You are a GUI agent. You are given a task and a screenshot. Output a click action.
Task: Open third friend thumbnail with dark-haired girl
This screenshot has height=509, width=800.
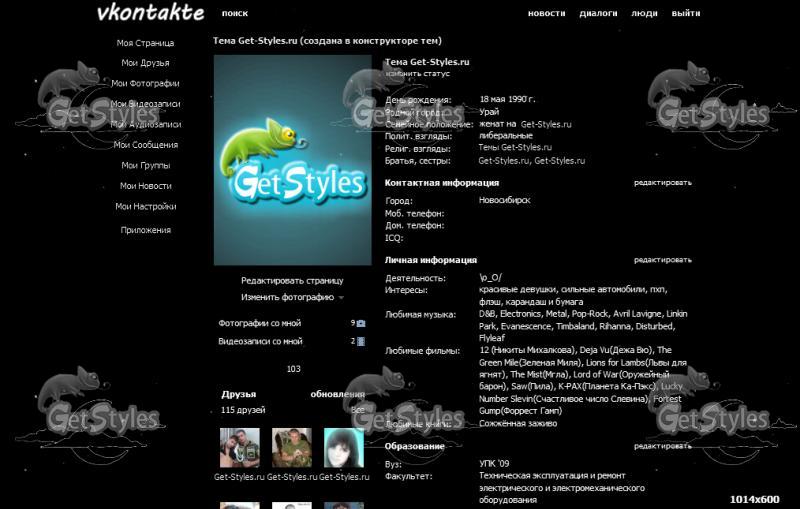coord(344,448)
